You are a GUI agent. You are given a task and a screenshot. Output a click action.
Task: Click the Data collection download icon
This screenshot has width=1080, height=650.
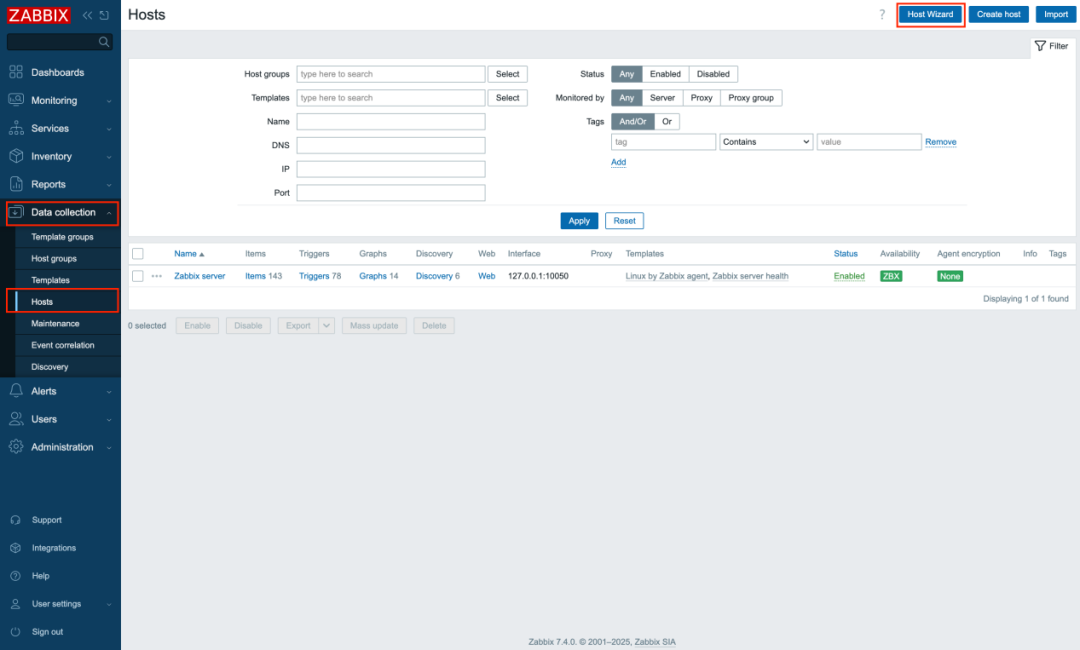pos(16,212)
